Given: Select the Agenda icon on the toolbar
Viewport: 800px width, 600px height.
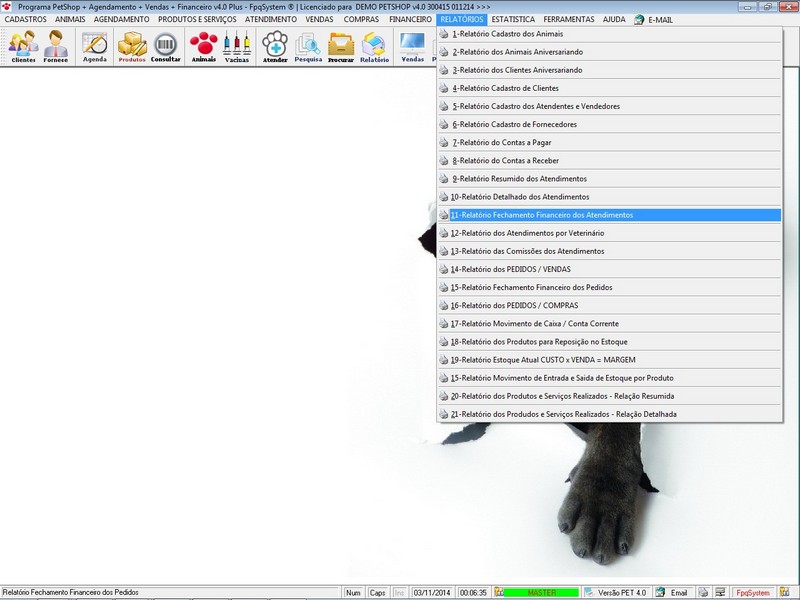Looking at the screenshot, I should point(93,45).
